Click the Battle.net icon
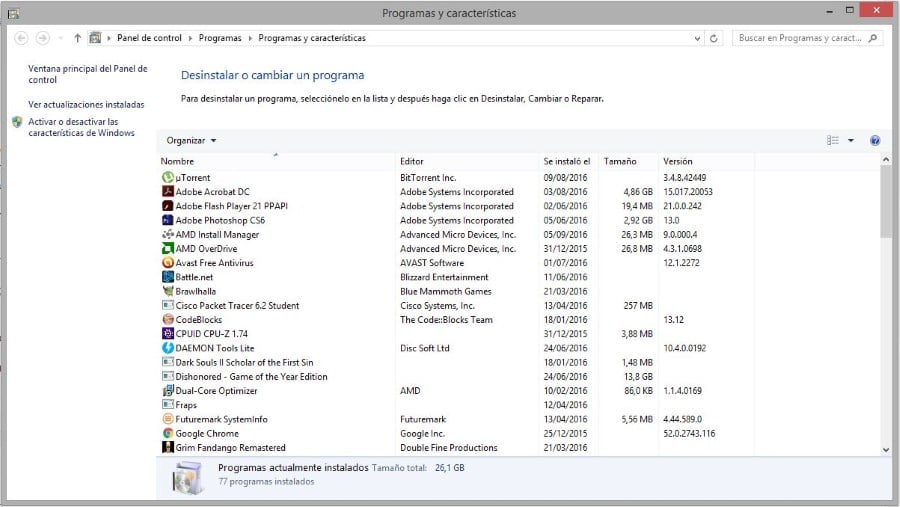Image resolution: width=900 pixels, height=507 pixels. 168,277
